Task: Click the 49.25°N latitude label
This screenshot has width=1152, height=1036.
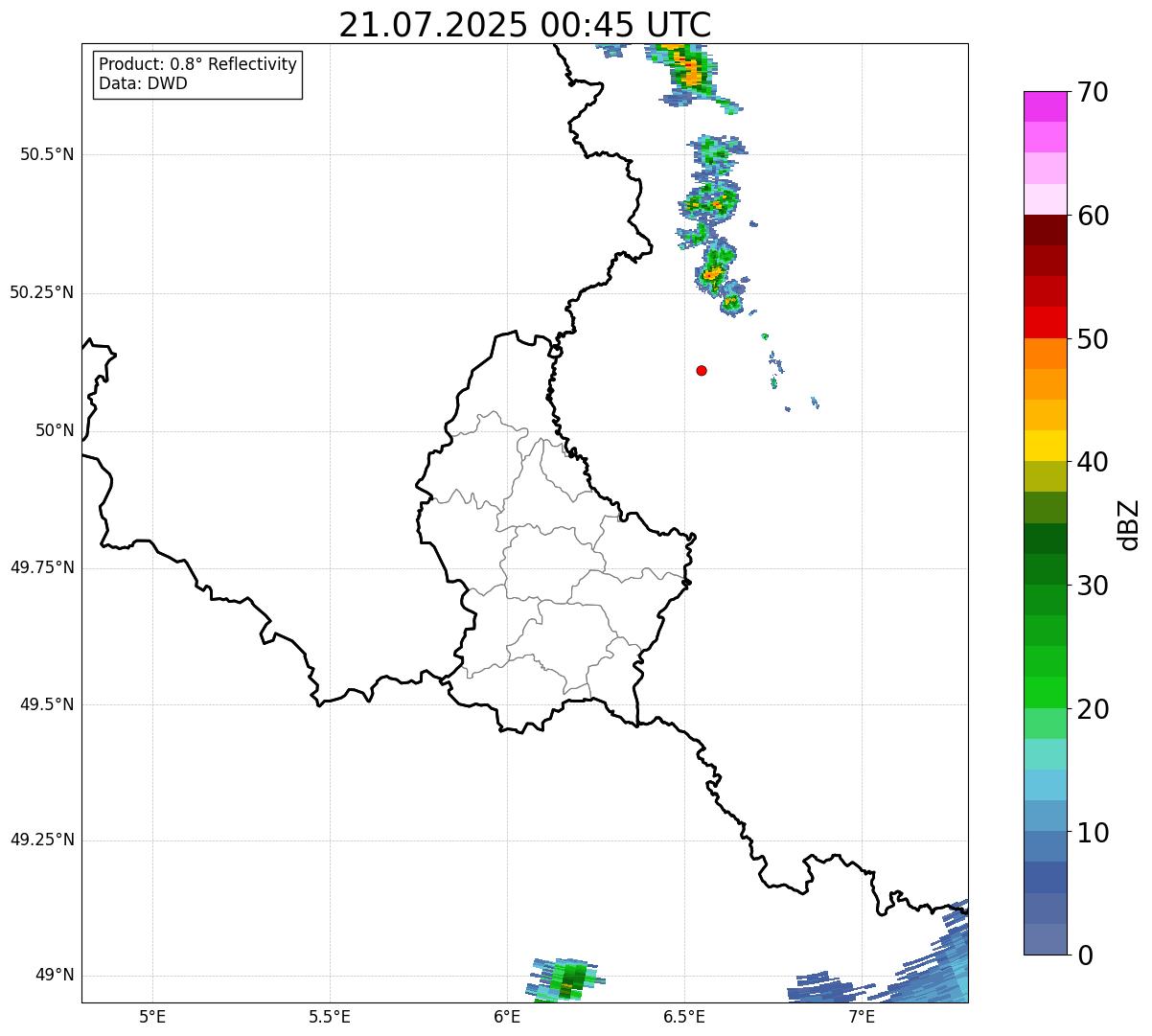Action: click(42, 840)
